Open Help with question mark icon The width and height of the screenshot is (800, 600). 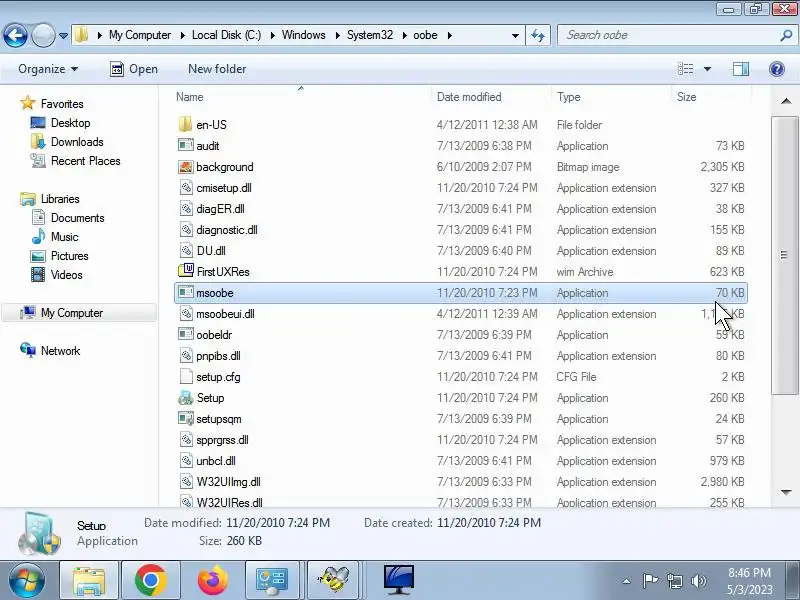777,69
